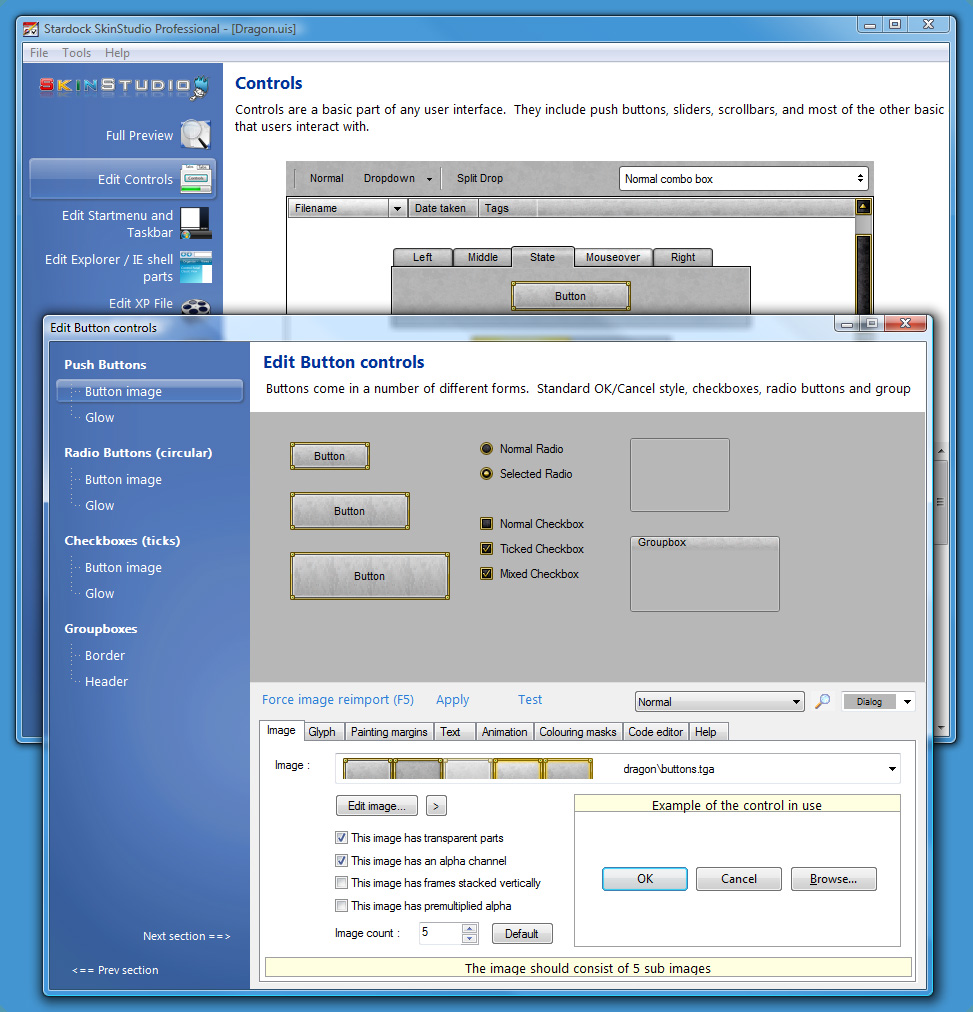
Task: Click the Filename column dropdown arrow
Action: [397, 208]
